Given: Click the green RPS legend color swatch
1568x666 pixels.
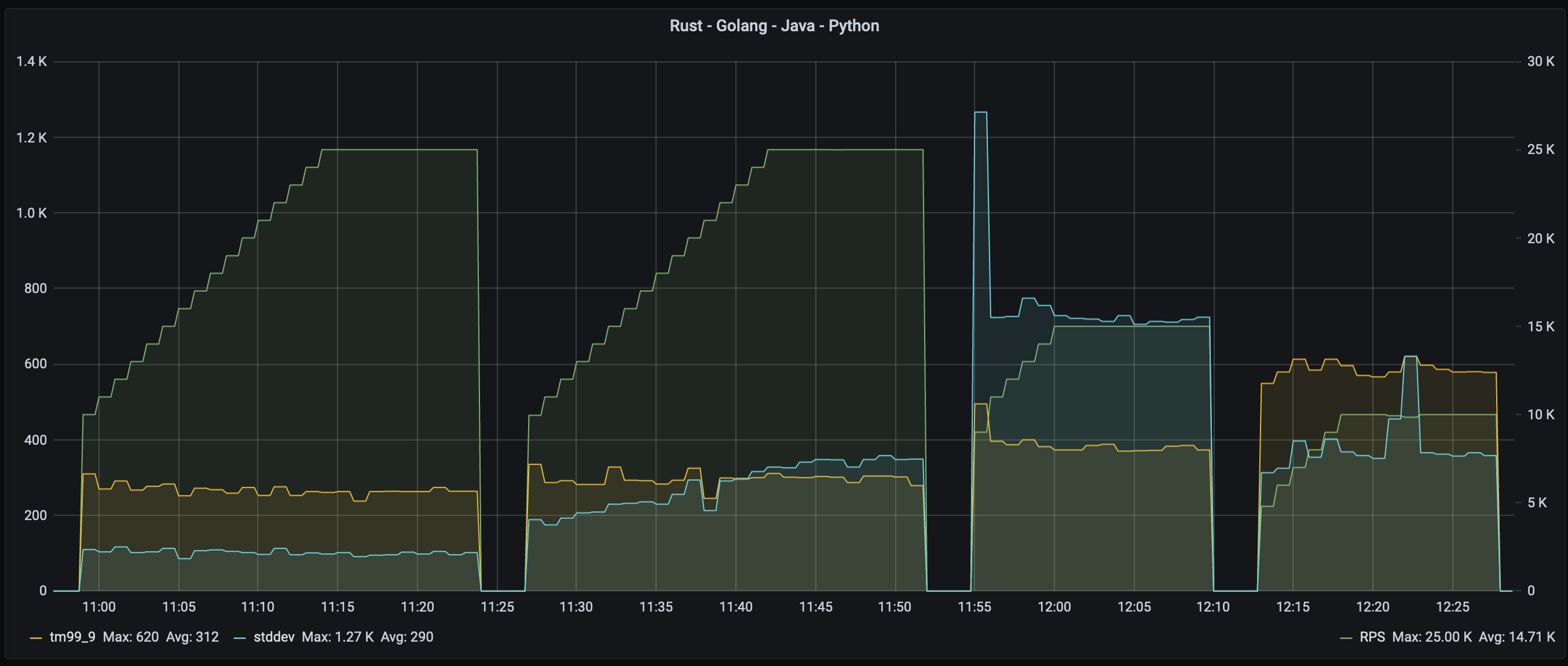Looking at the screenshot, I should click(1346, 638).
